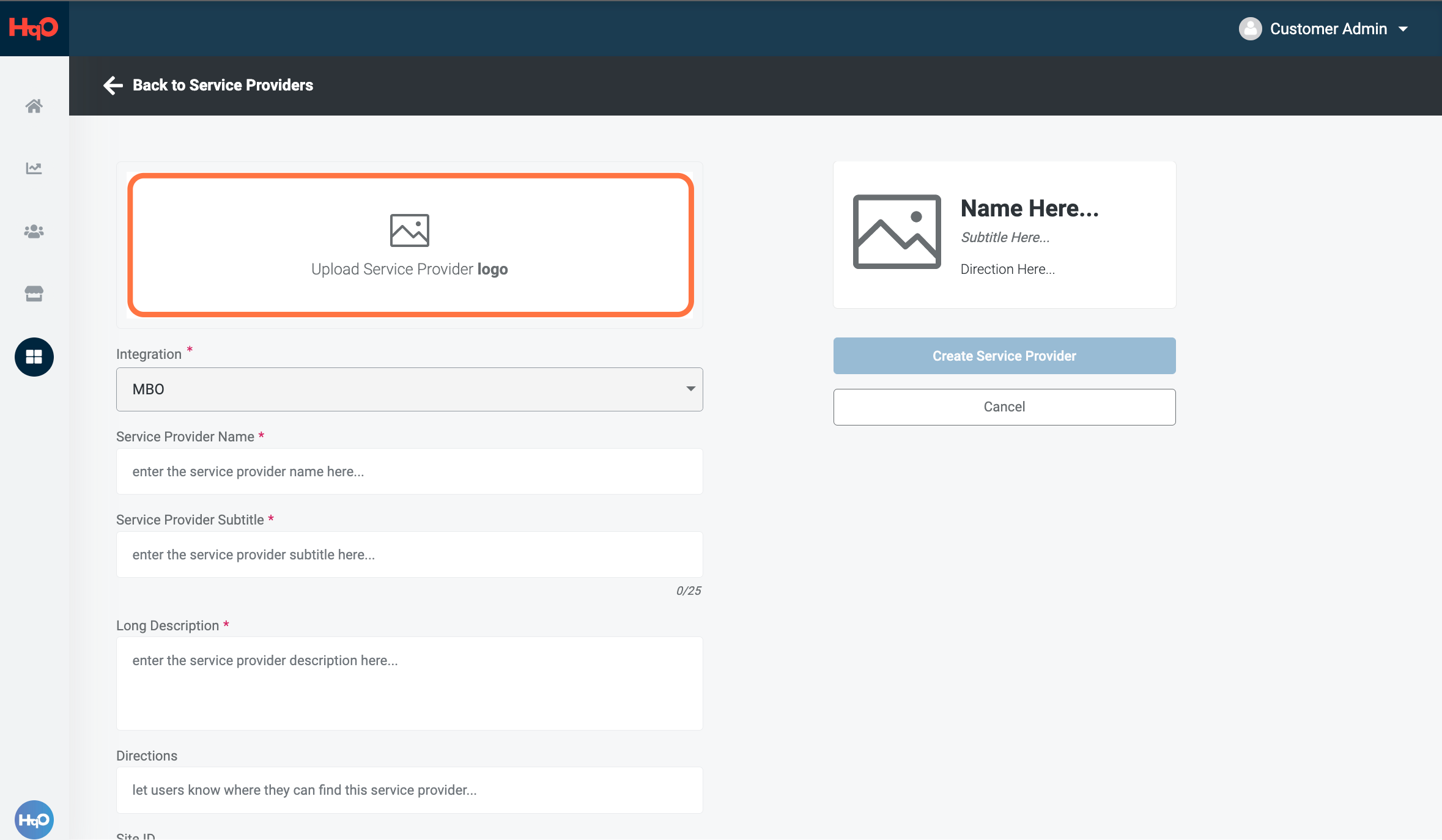This screenshot has width=1442, height=840.
Task: Focus the Service Provider Name field
Action: tap(409, 471)
